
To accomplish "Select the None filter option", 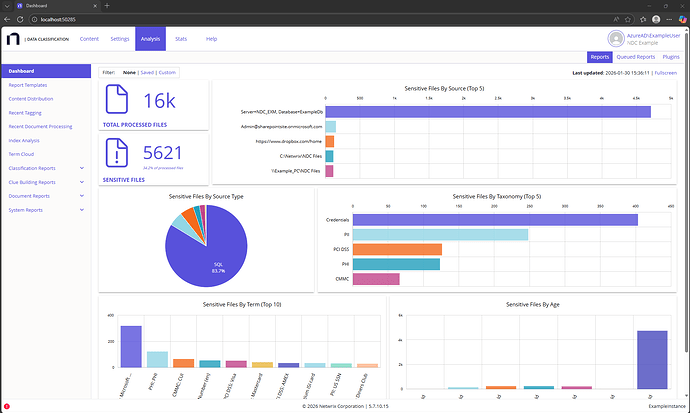I will (129, 72).
